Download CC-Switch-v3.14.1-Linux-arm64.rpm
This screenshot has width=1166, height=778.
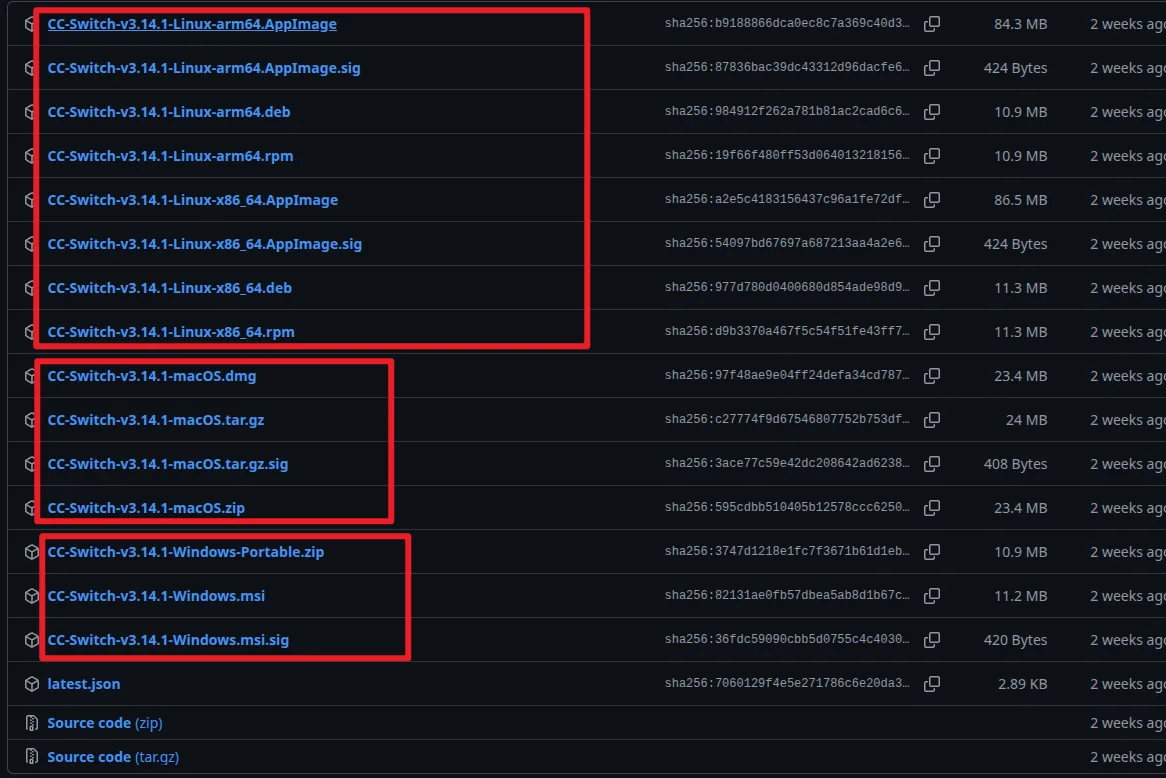pos(170,155)
